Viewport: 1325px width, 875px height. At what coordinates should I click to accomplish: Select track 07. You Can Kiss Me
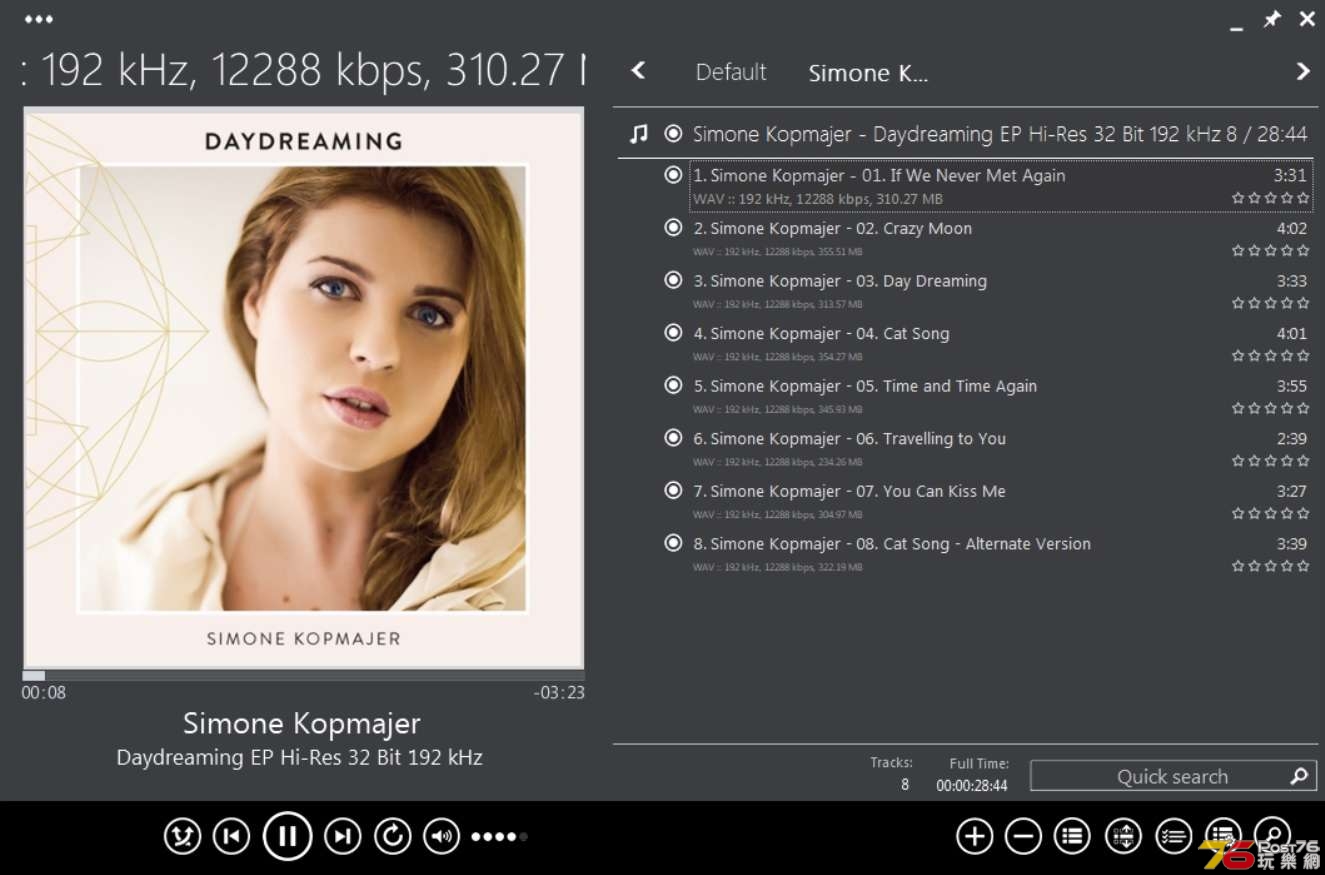(1000, 501)
